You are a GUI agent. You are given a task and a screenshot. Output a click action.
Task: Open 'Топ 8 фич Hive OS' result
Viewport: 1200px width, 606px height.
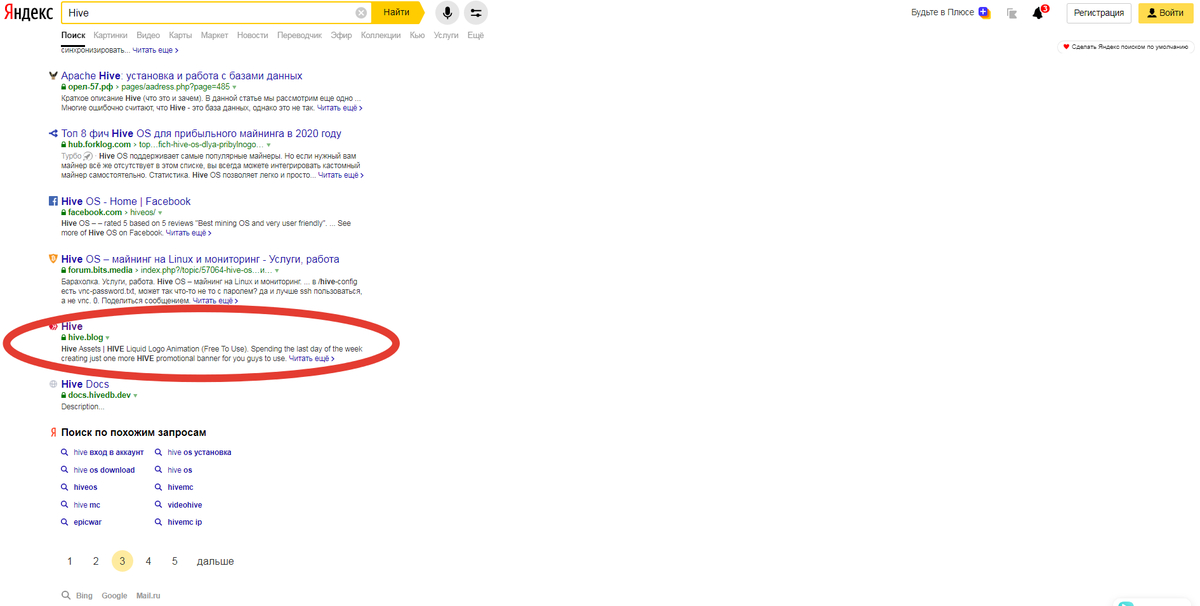[201, 133]
